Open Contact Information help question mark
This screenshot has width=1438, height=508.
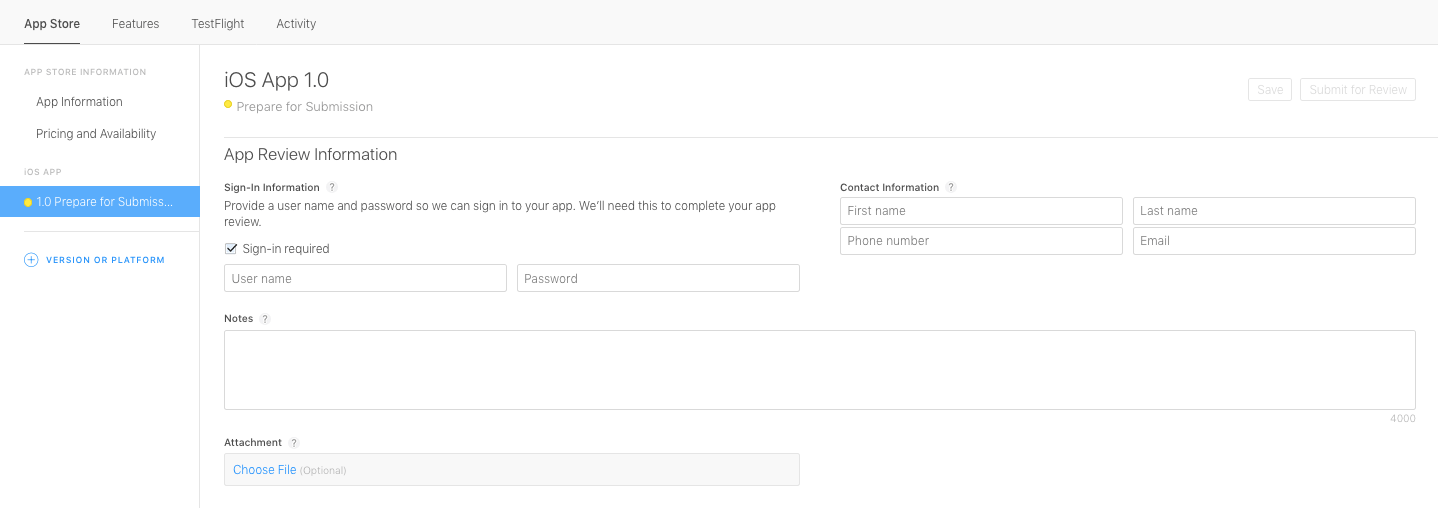tap(951, 187)
